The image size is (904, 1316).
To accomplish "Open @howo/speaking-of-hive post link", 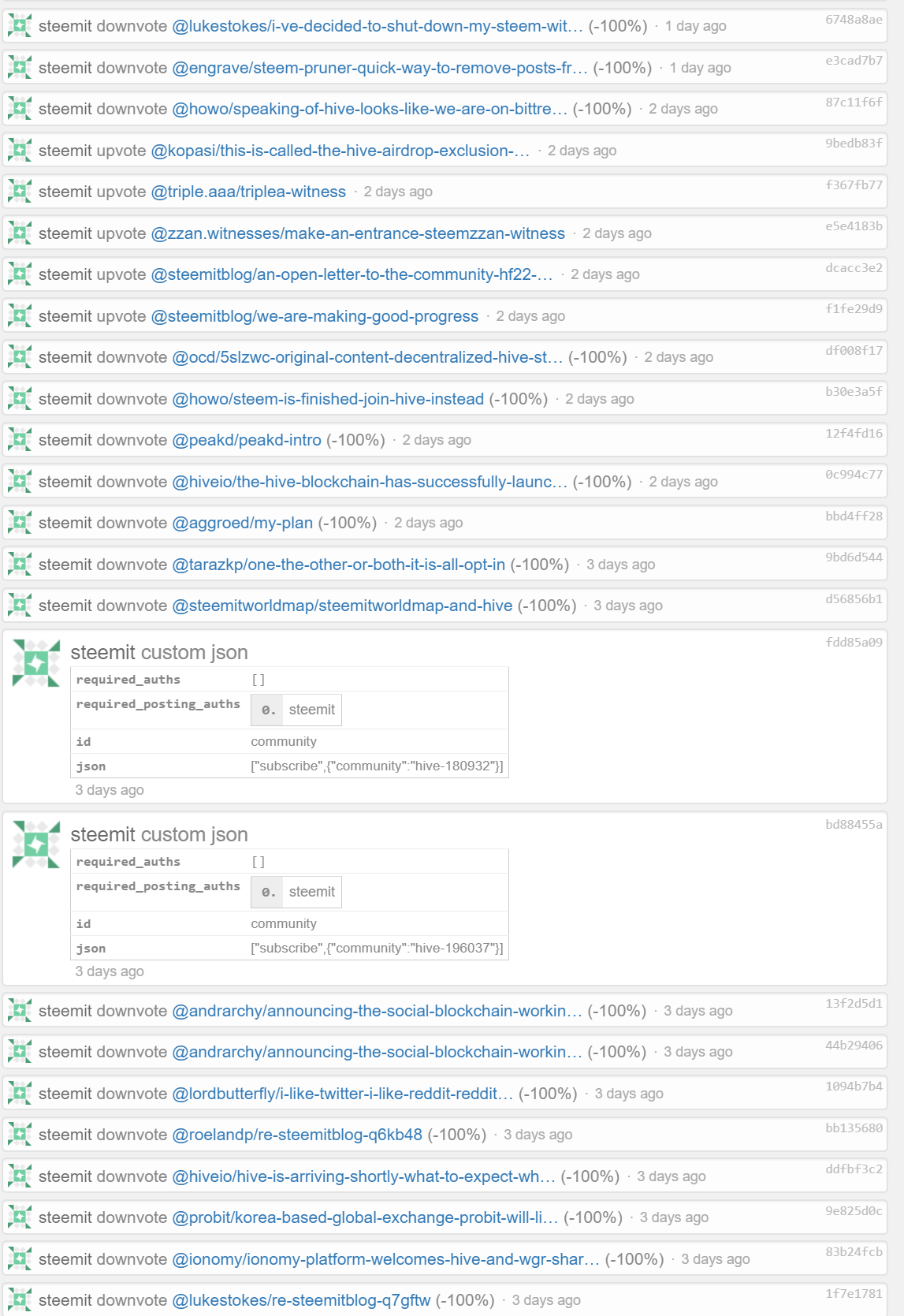I will (x=370, y=109).
